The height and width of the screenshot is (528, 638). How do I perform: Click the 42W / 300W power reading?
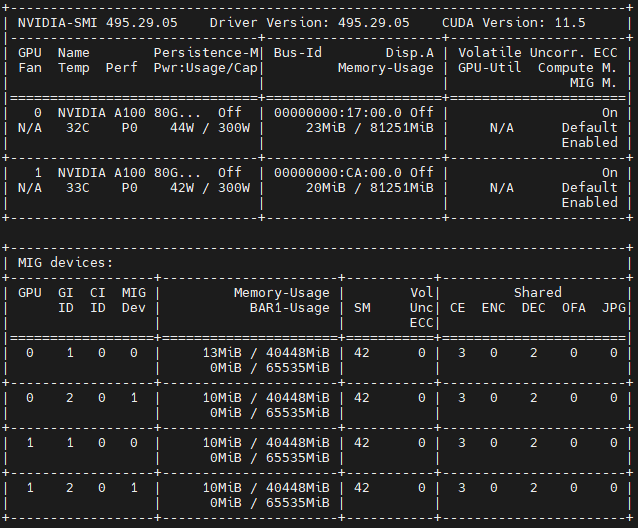(x=210, y=188)
